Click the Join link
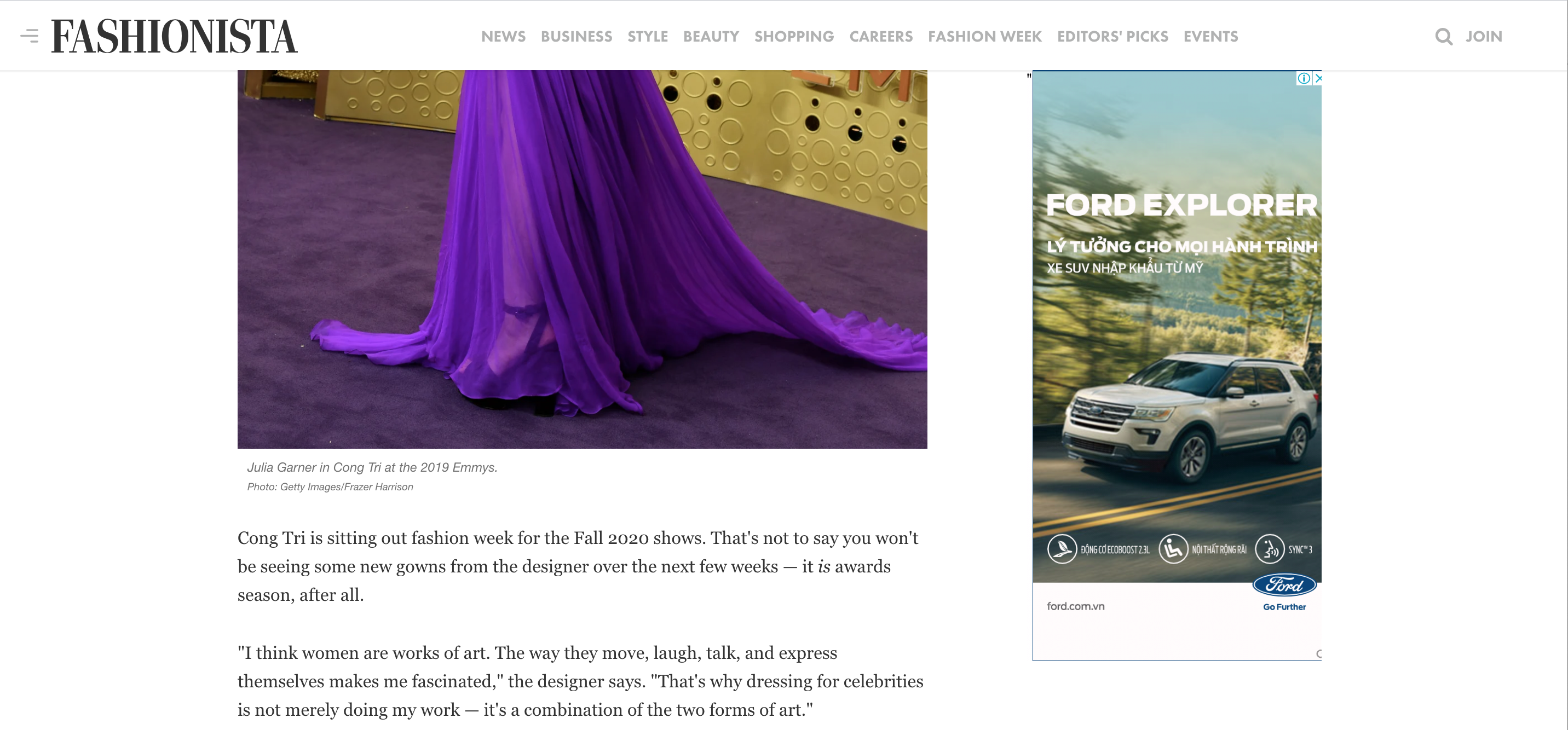Viewport: 1568px width, 730px height. pyautogui.click(x=1483, y=37)
